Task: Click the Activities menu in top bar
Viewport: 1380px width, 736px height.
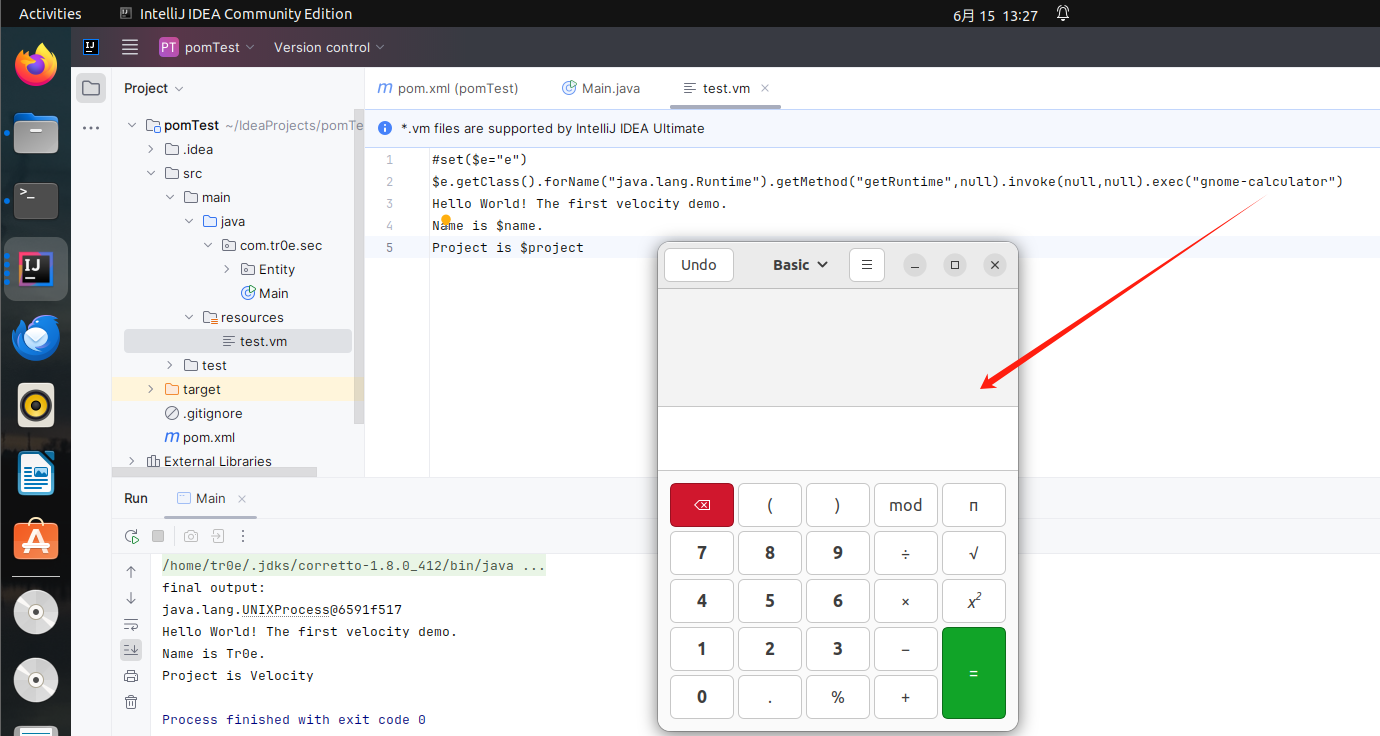Action: coord(50,14)
